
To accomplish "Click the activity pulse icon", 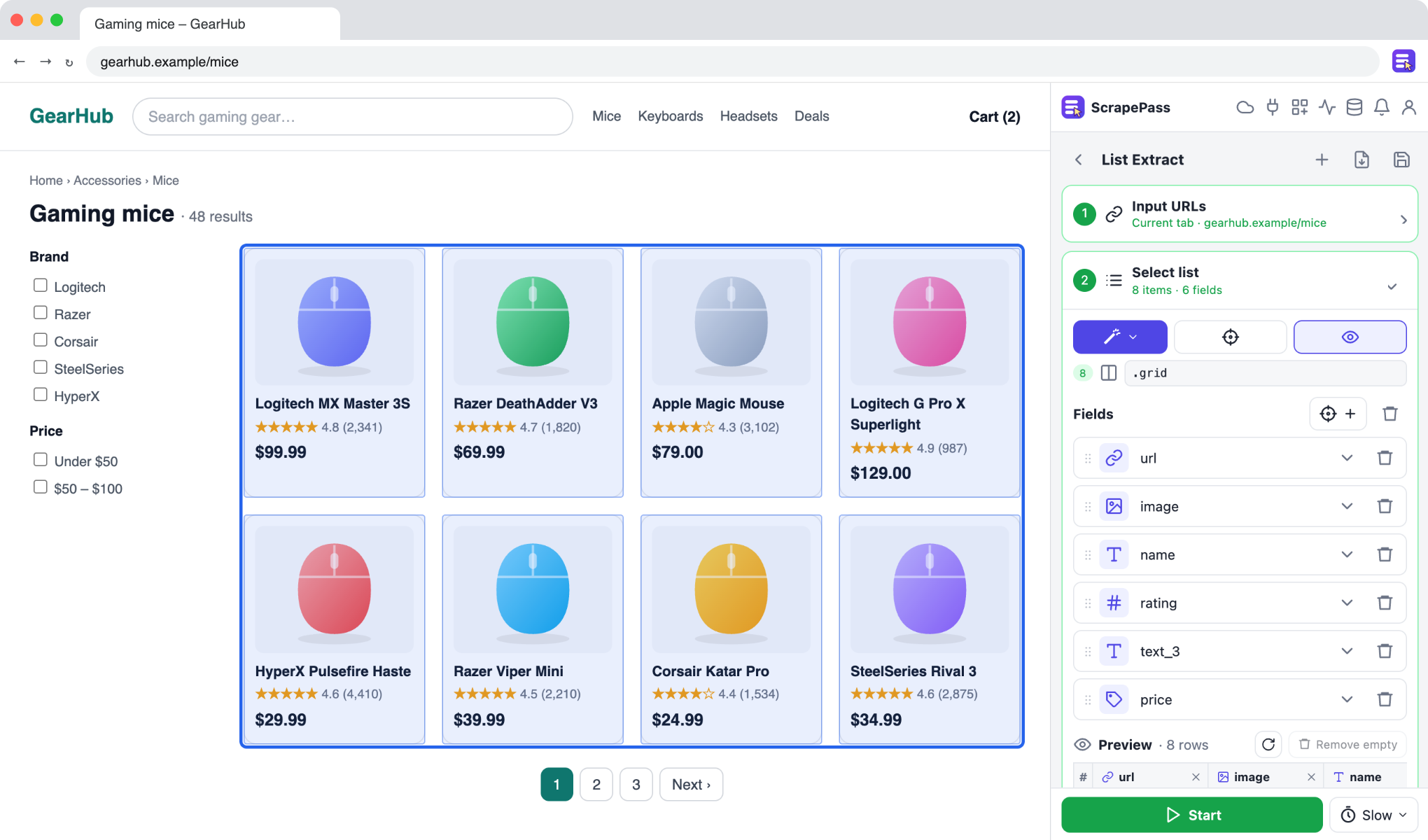I will pyautogui.click(x=1327, y=107).
